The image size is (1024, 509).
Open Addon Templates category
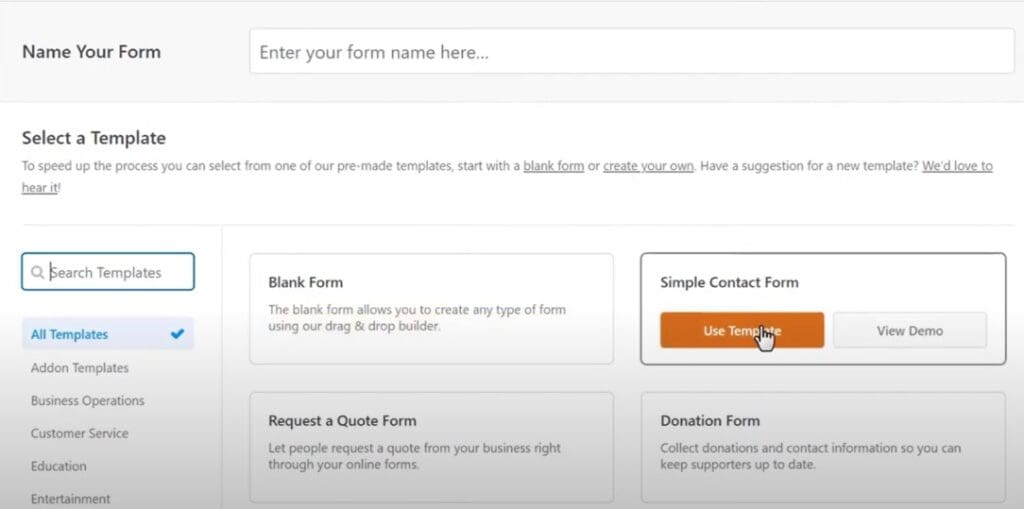click(80, 368)
